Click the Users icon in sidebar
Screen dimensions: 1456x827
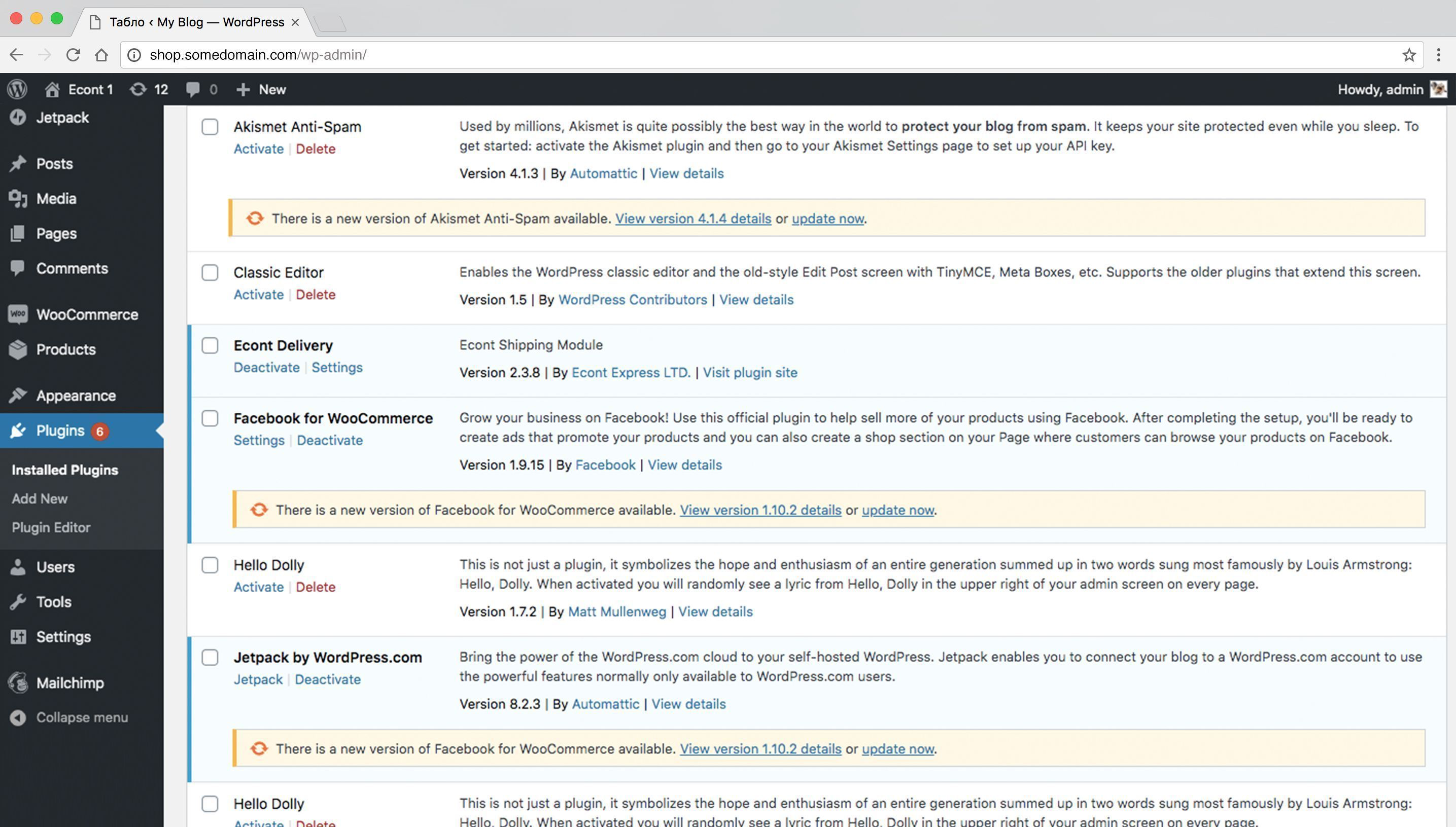pos(18,567)
